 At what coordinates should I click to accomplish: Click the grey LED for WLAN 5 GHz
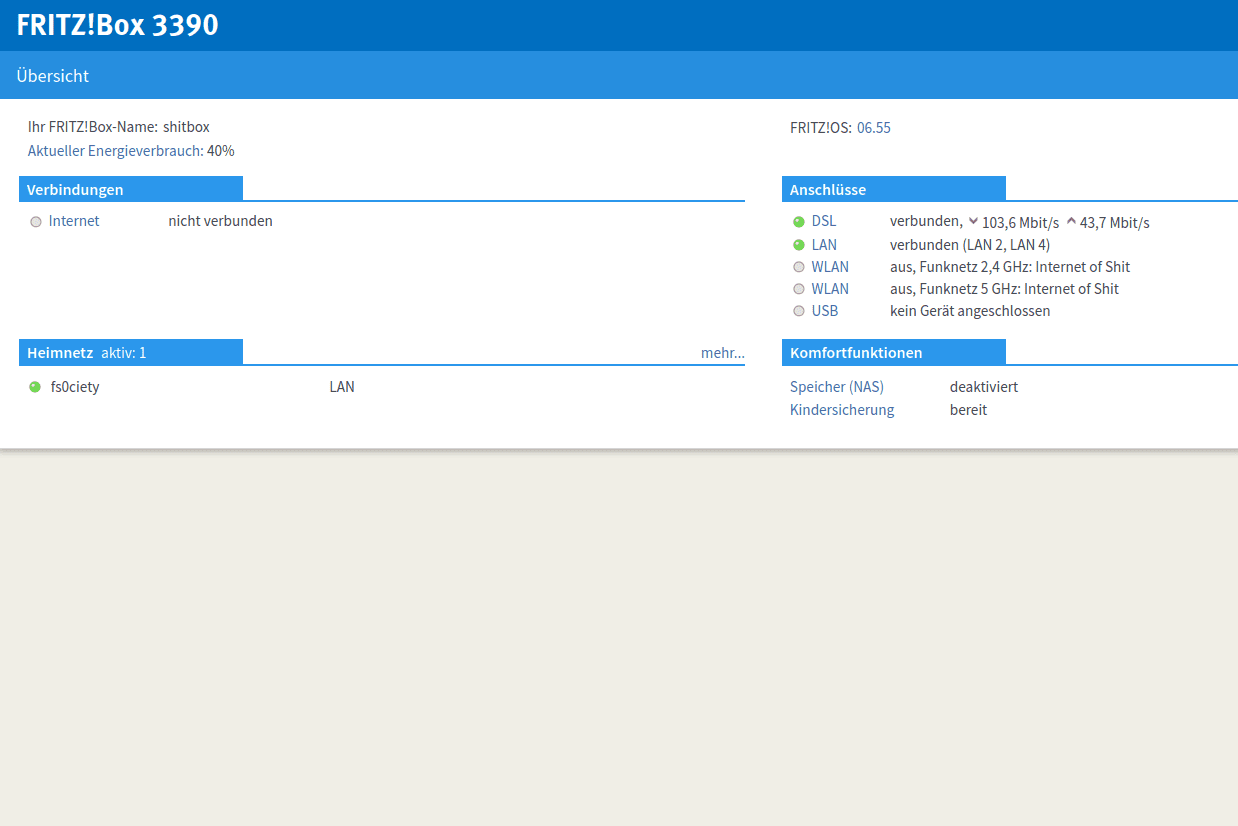(x=799, y=289)
